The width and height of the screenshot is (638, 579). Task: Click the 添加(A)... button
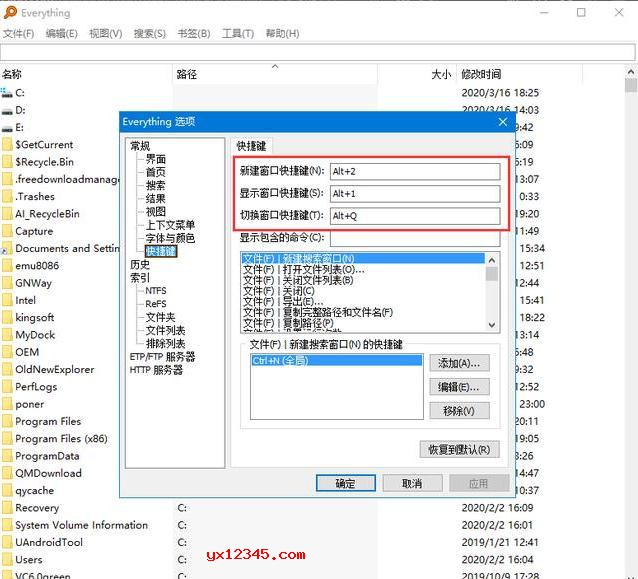[x=459, y=363]
